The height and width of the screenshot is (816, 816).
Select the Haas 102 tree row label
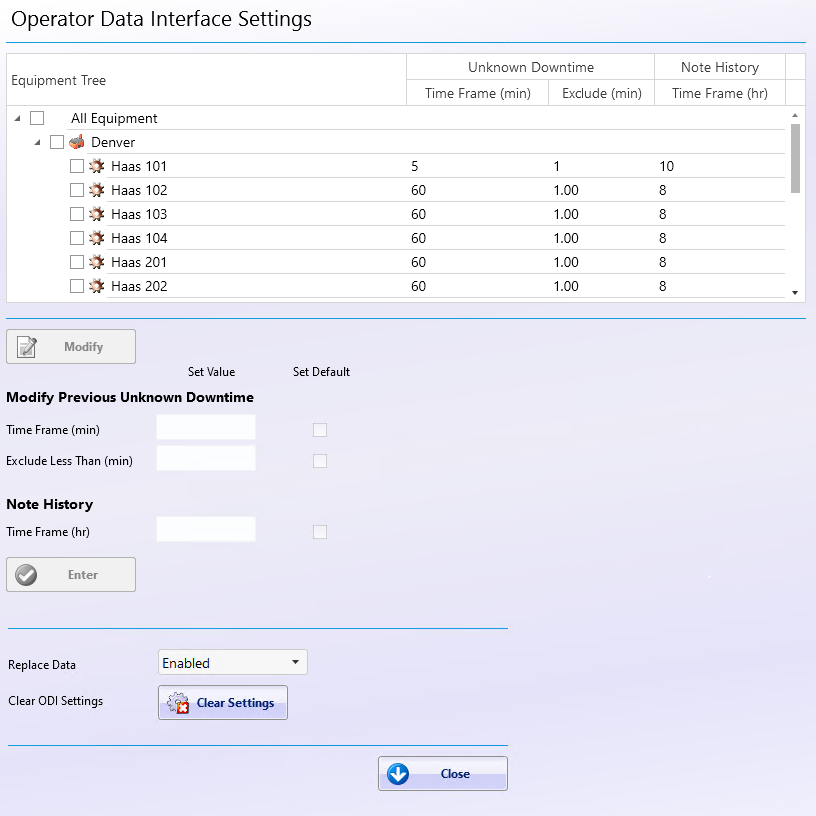[x=139, y=190]
